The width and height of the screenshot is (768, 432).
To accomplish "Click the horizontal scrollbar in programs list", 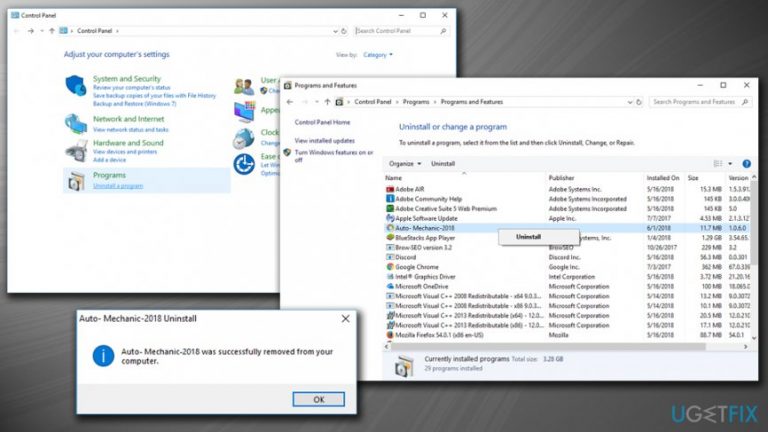I will (548, 347).
